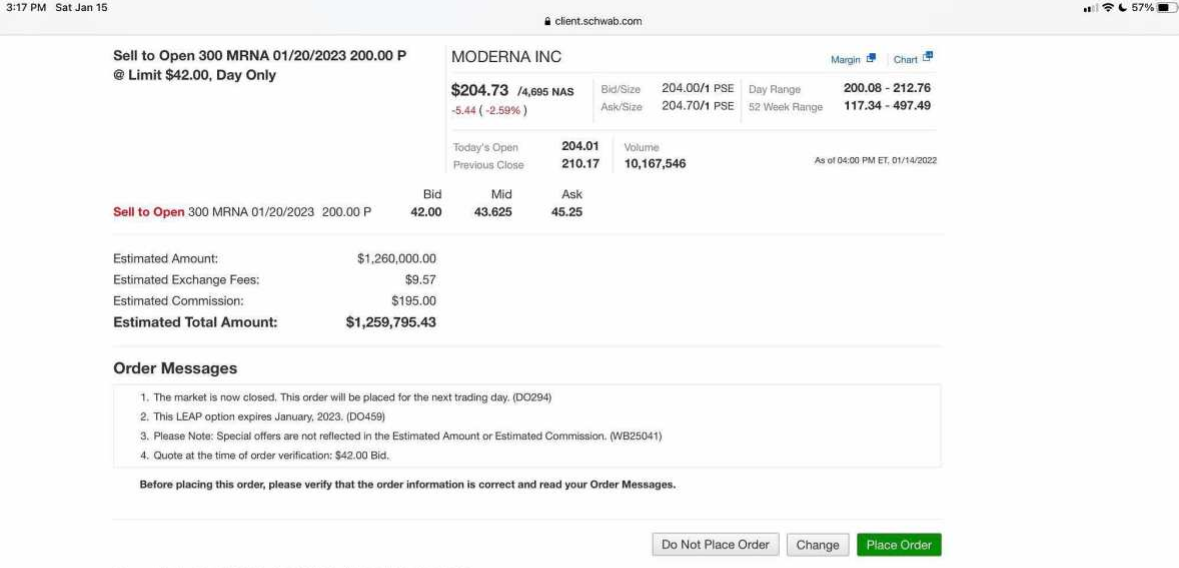Click the Do Not Place Order button
Viewport: 1179px width, 568px height.
(x=715, y=545)
